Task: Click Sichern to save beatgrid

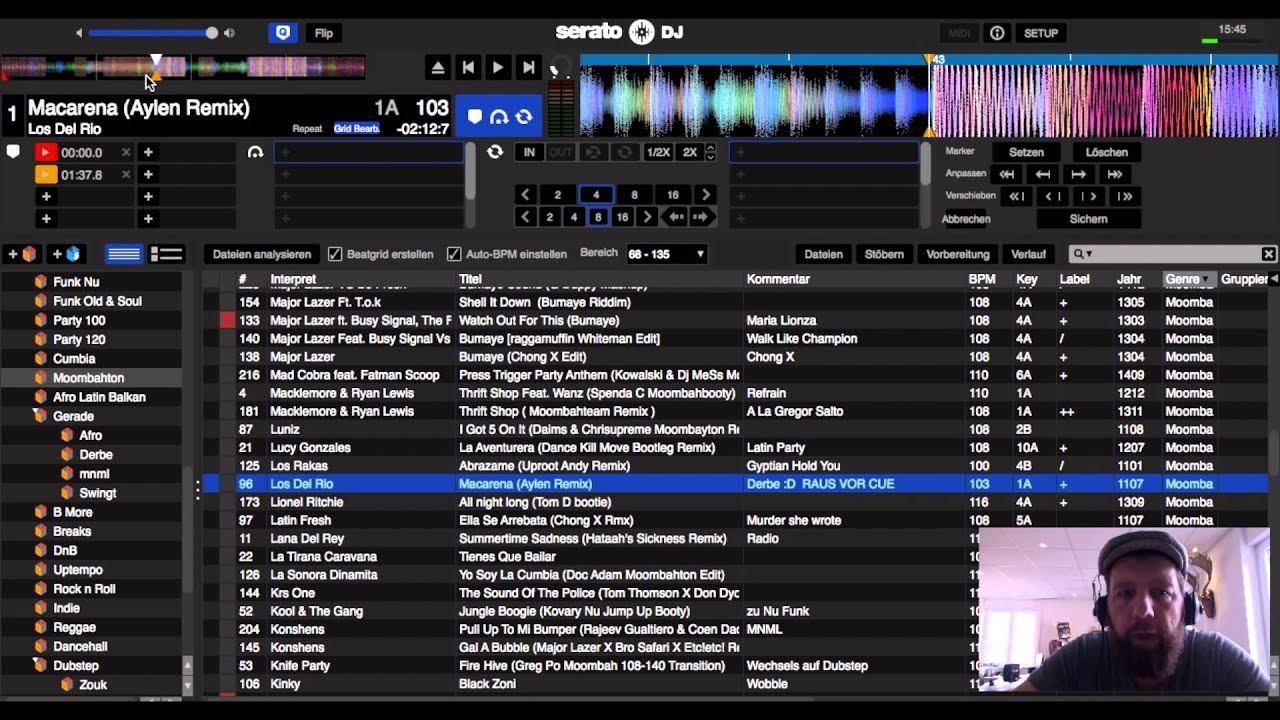Action: coord(1089,219)
